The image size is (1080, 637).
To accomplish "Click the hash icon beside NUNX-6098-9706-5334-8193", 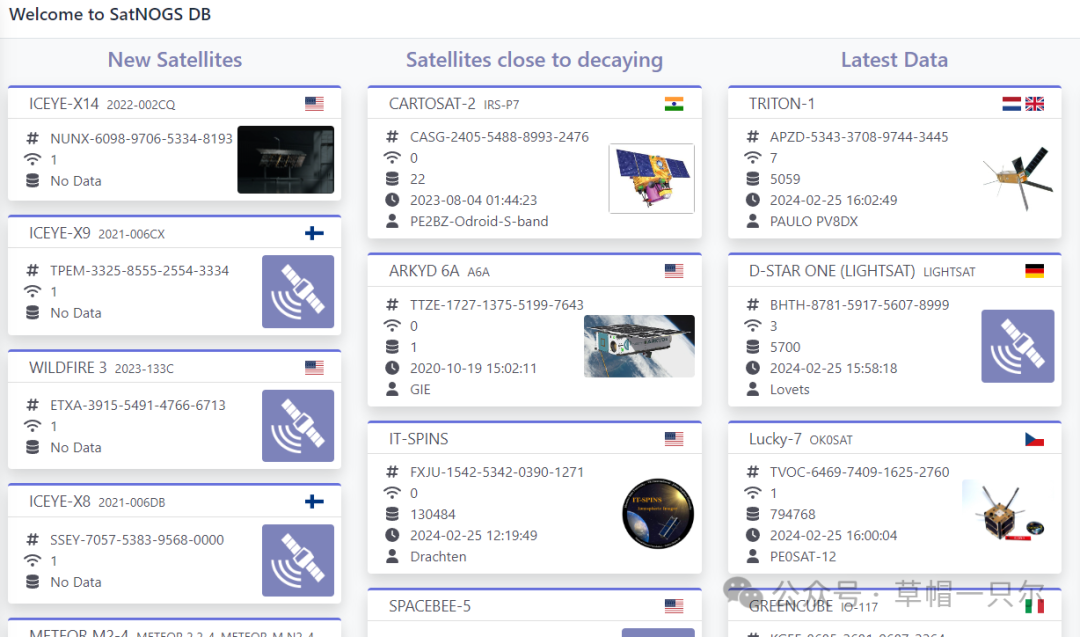I will click(32, 138).
